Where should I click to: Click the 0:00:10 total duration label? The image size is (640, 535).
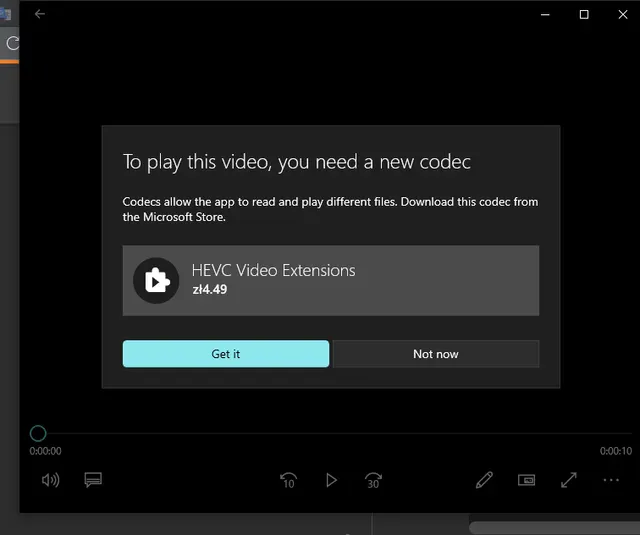coord(616,451)
